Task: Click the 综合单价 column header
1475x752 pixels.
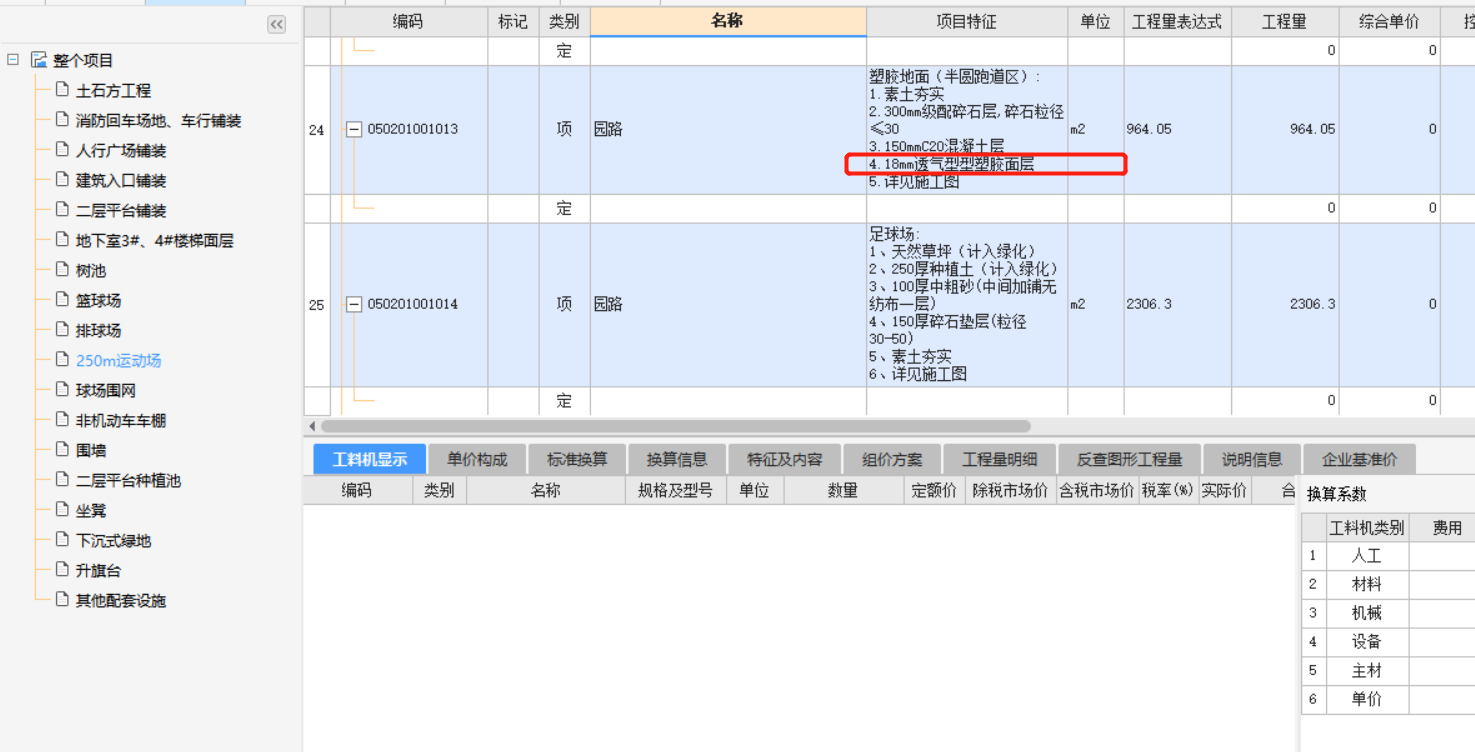Action: (1388, 22)
